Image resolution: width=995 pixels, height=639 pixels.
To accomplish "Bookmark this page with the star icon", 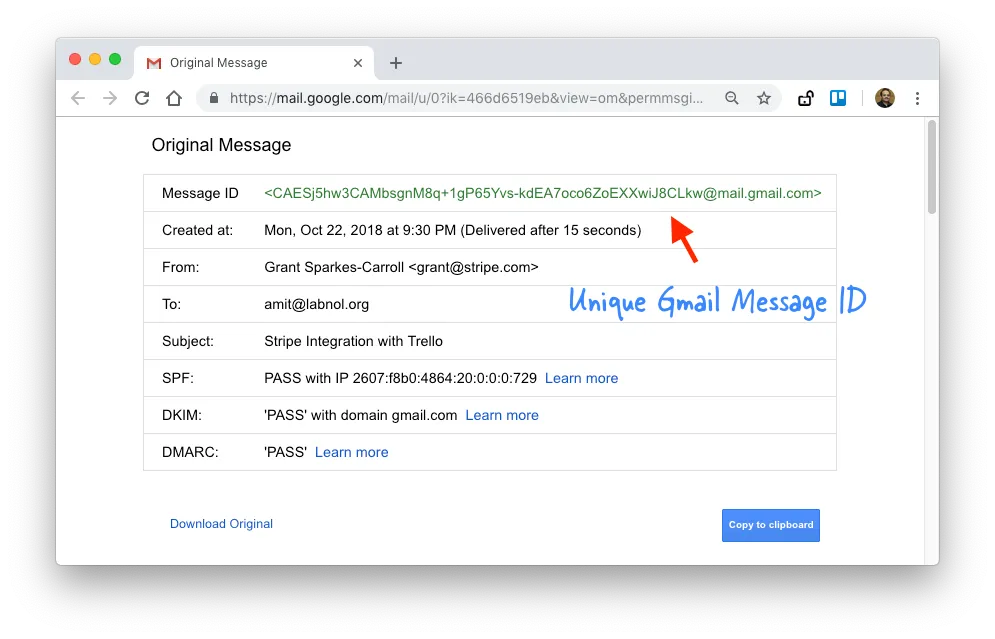I will click(x=764, y=98).
